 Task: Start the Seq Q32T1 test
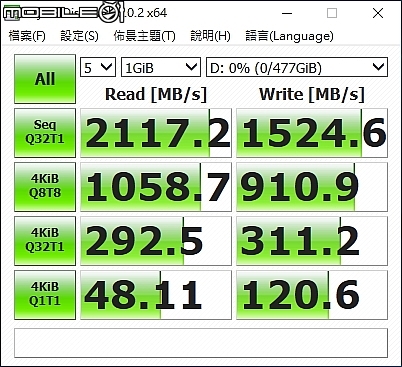[x=45, y=133]
